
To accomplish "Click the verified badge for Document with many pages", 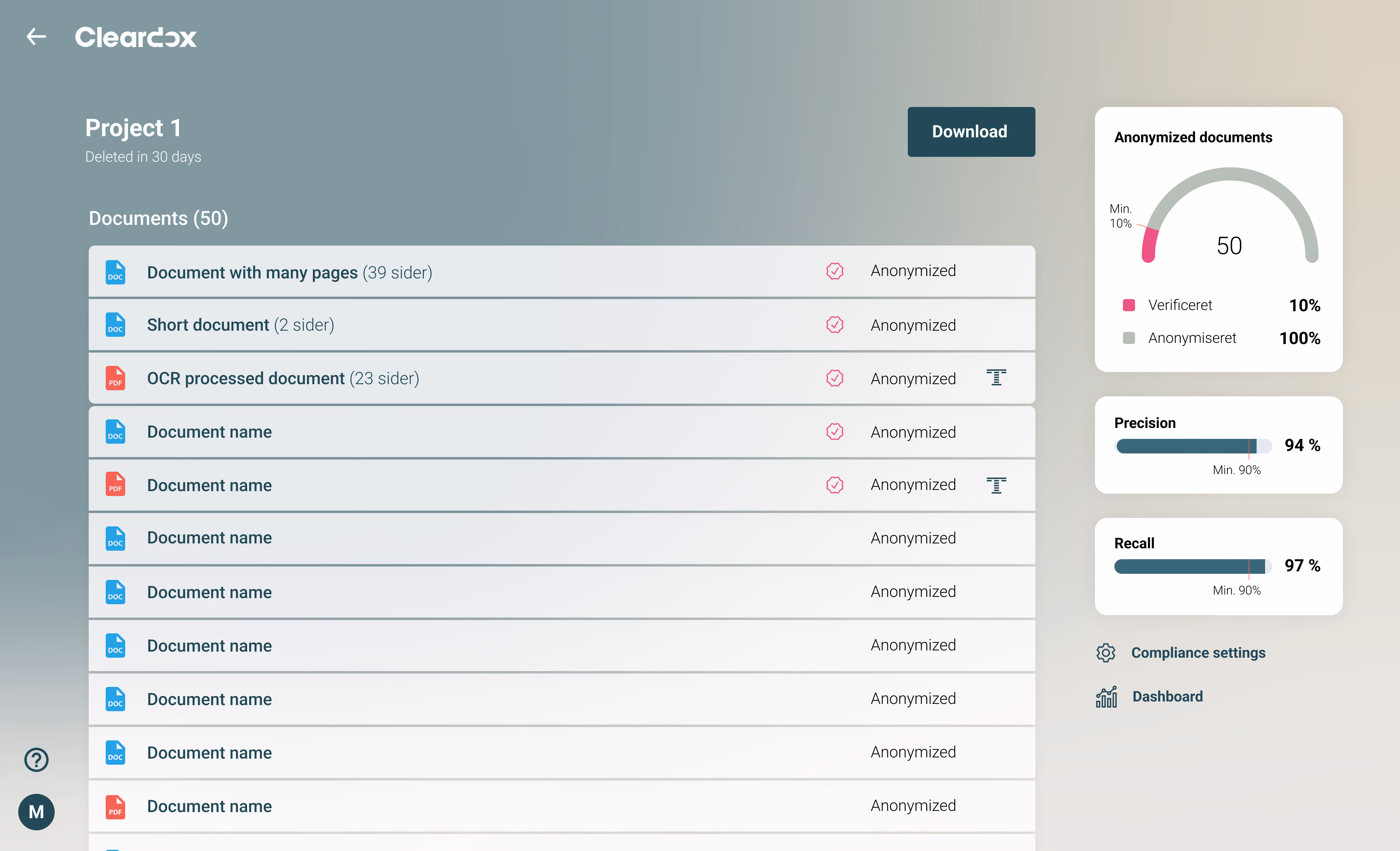I will pyautogui.click(x=835, y=271).
